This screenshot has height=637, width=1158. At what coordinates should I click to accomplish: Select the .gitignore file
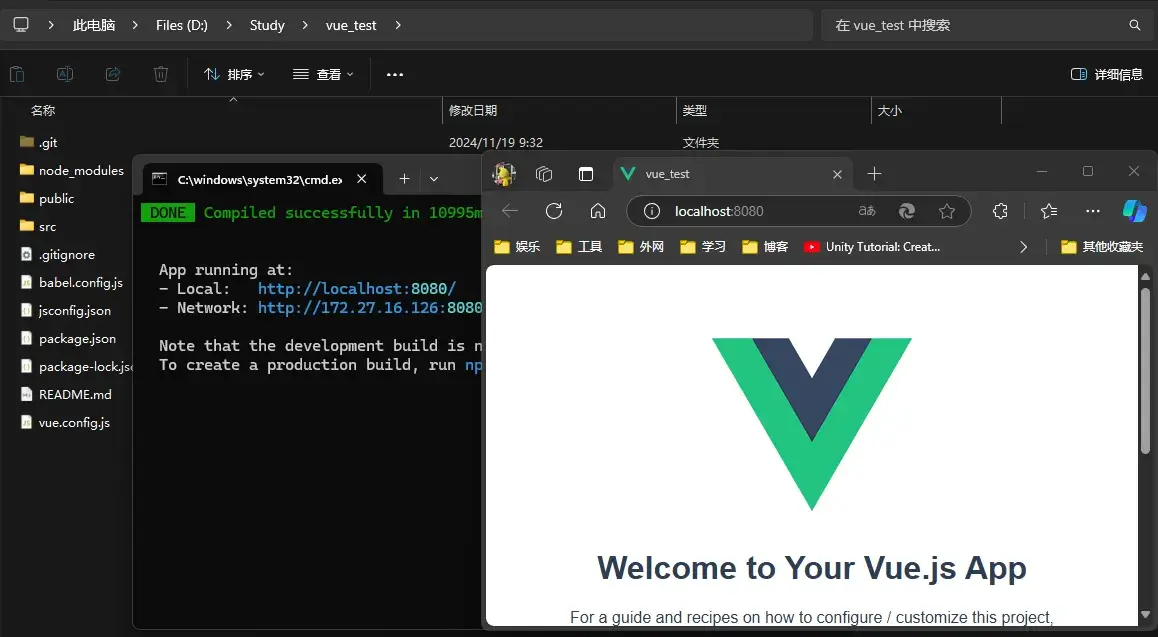(x=58, y=255)
